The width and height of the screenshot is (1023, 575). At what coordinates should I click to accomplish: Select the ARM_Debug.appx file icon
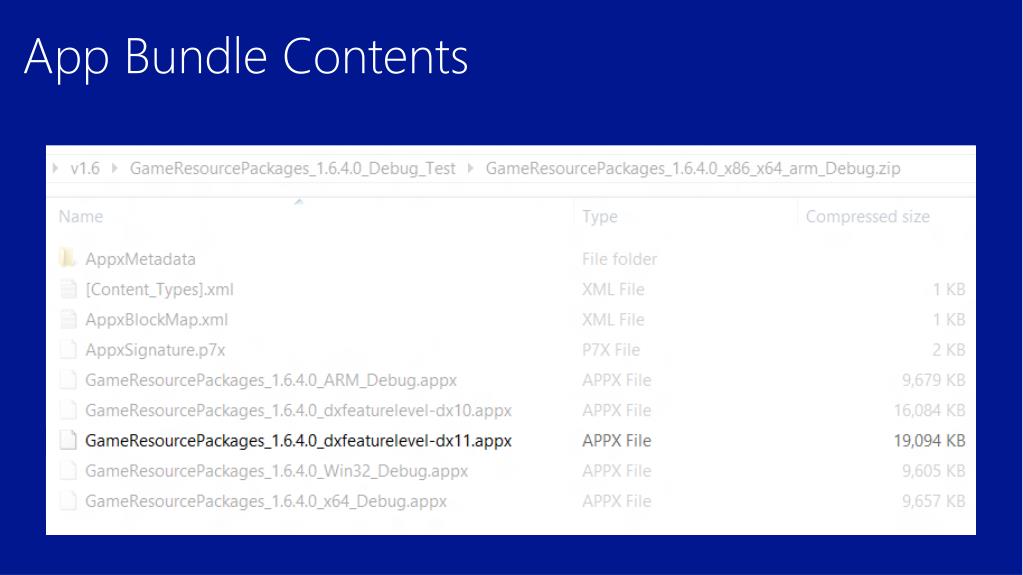pos(68,380)
